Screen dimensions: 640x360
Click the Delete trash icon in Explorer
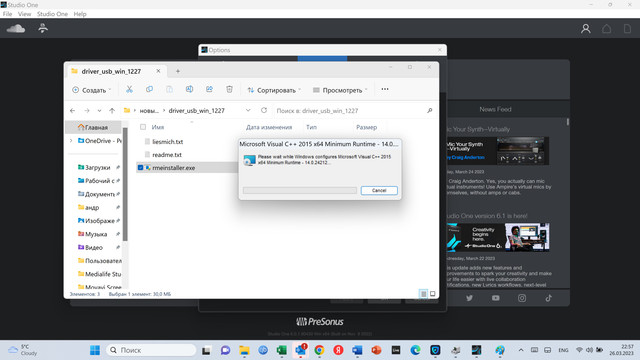[229, 89]
